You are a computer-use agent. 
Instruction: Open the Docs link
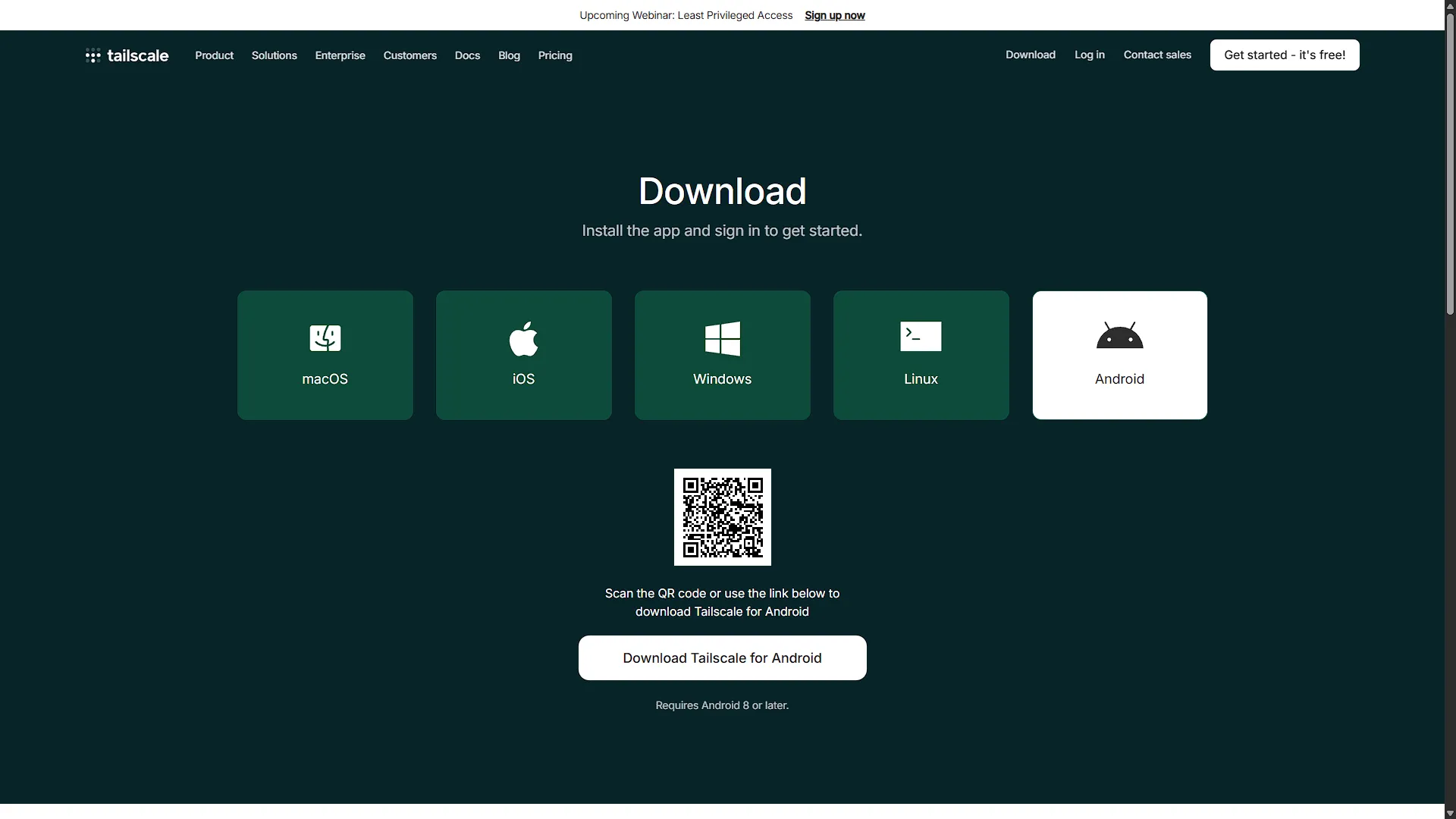pyautogui.click(x=467, y=55)
